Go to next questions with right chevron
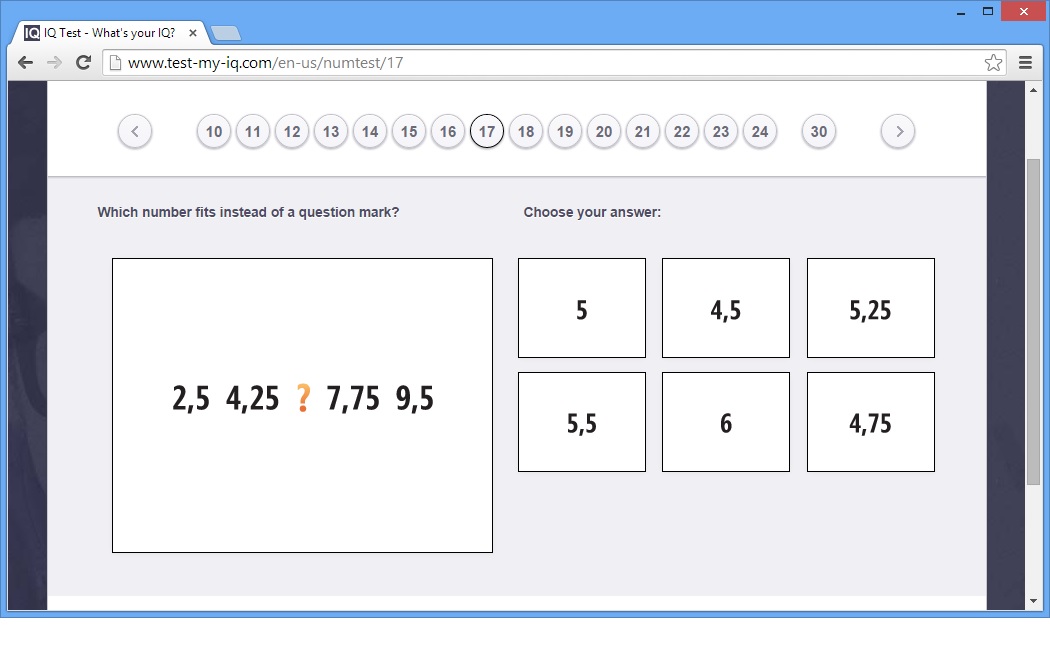 [898, 131]
